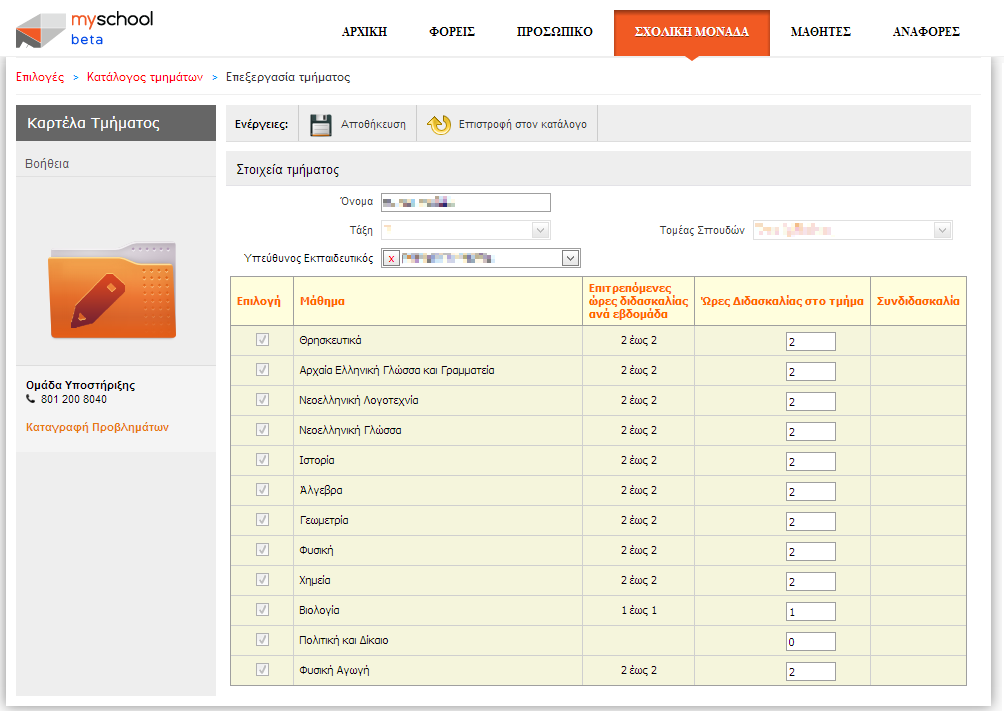
Task: Toggle the Αρχαία Ελληνική Γλώσσα checkbox
Action: pos(263,370)
